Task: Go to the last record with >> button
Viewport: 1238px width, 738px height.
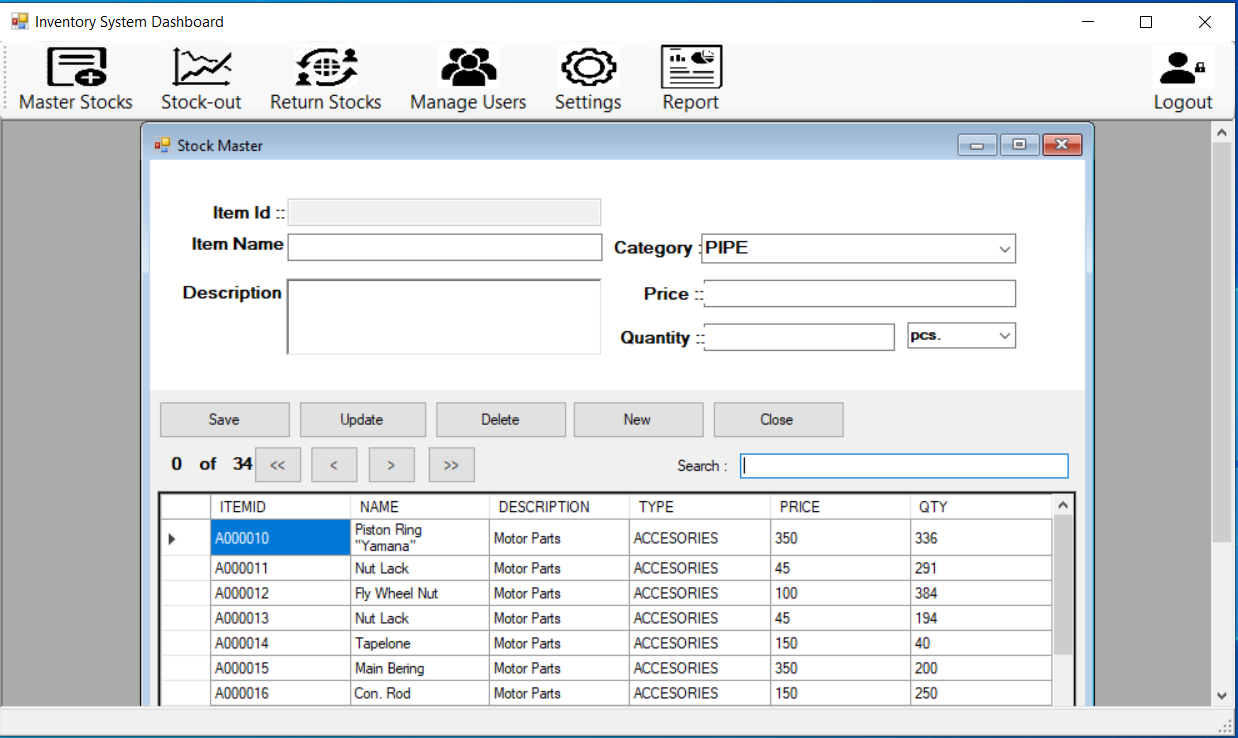Action: 451,465
